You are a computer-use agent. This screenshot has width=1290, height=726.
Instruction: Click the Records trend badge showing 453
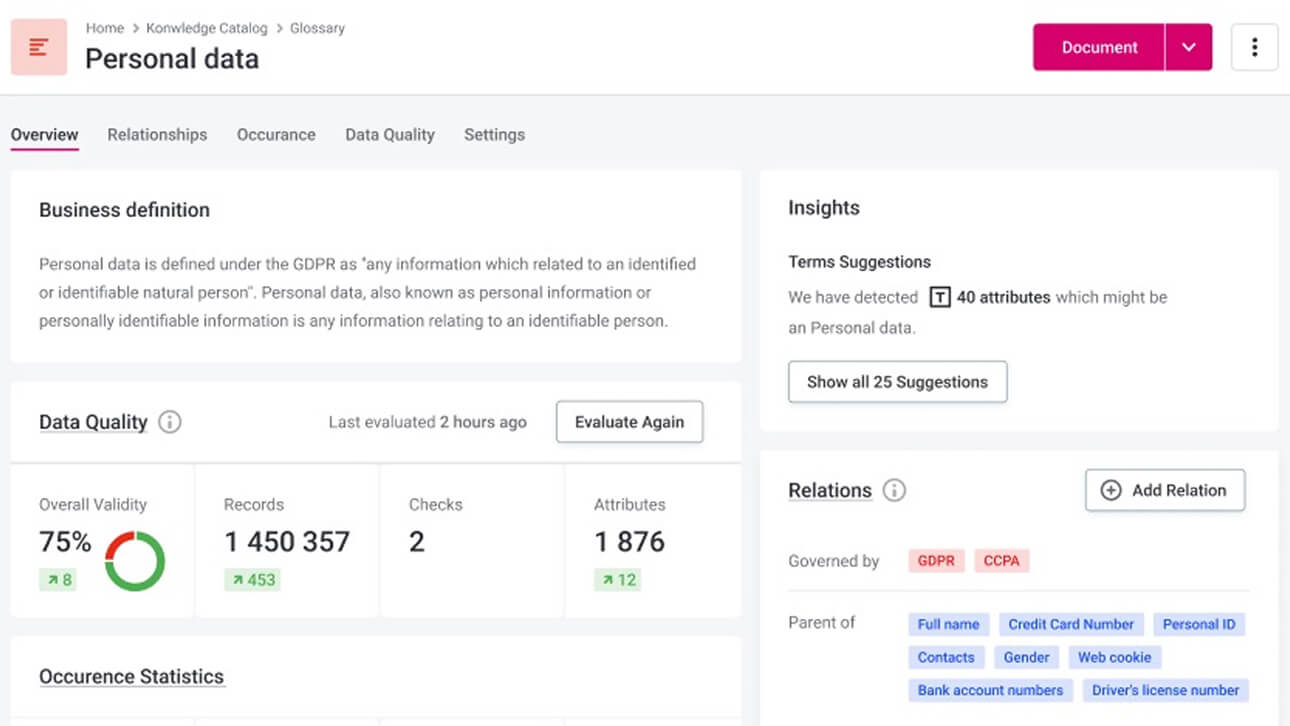(252, 579)
